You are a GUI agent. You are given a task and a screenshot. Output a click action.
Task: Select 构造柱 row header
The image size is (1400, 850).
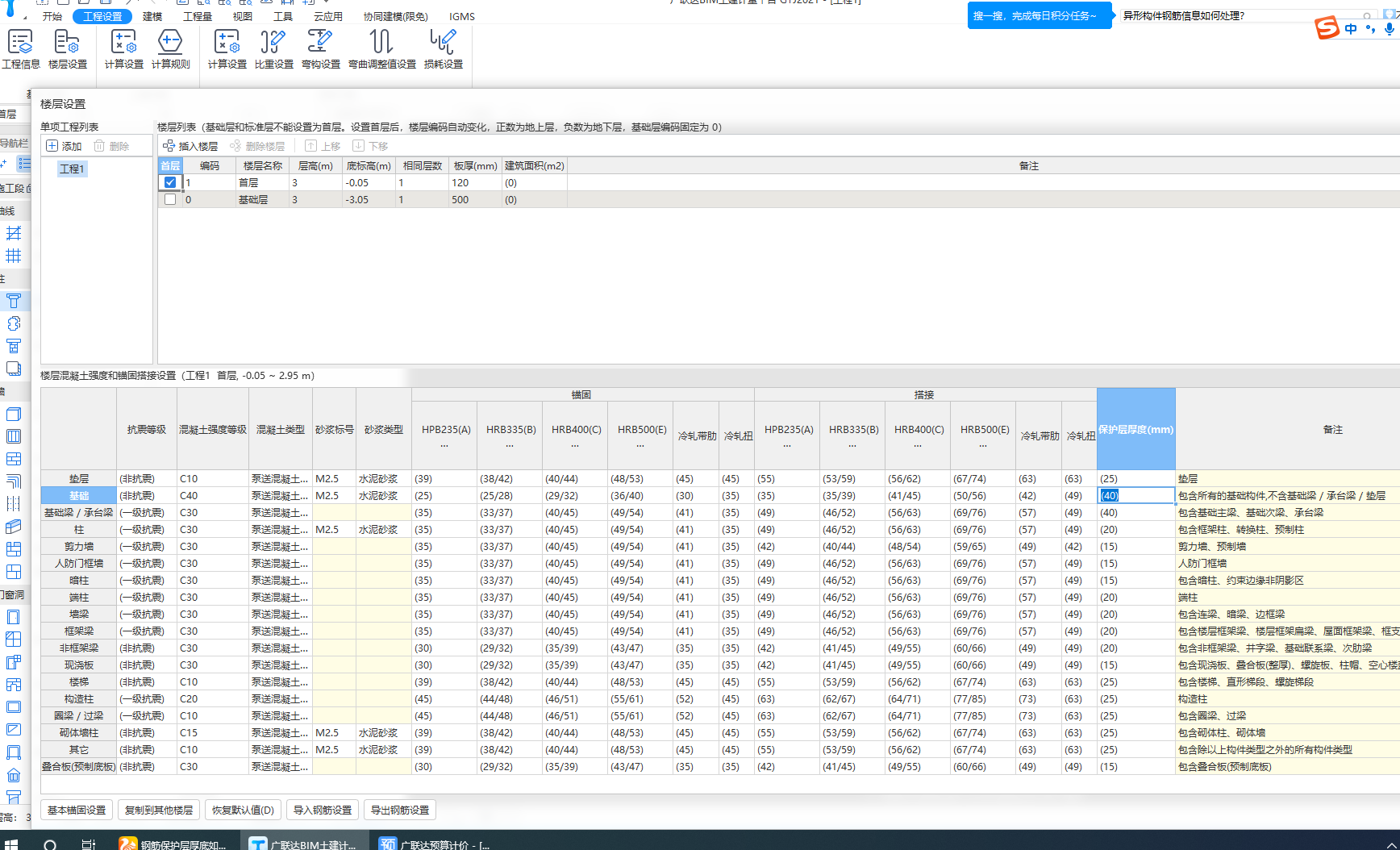tap(79, 698)
